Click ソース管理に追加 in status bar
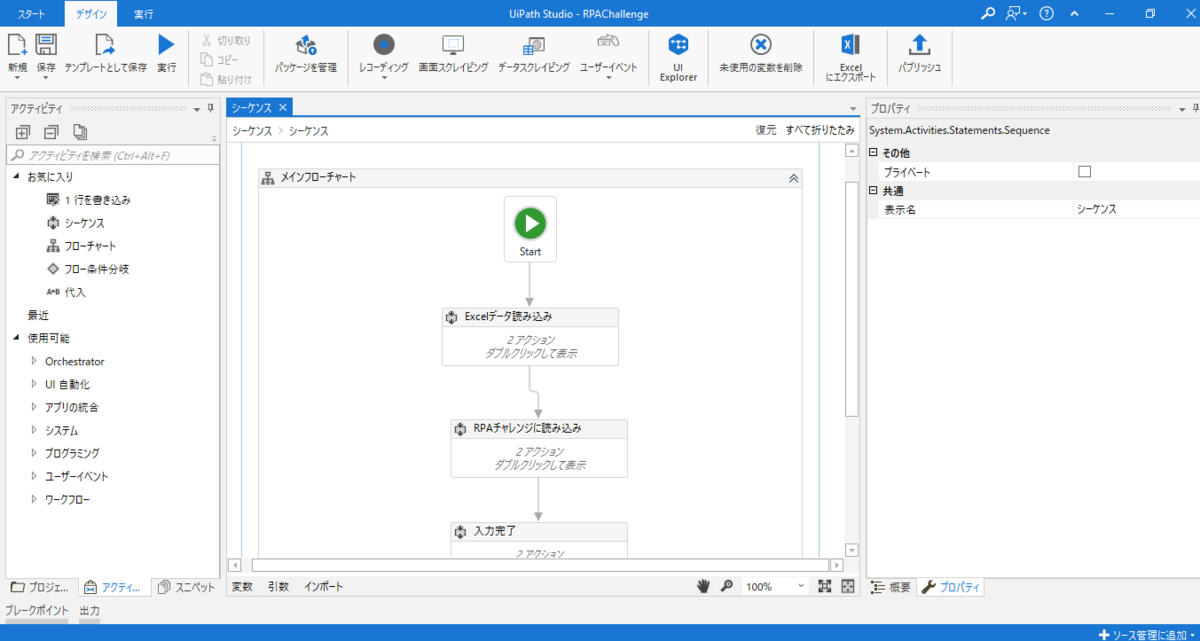 coord(1146,634)
